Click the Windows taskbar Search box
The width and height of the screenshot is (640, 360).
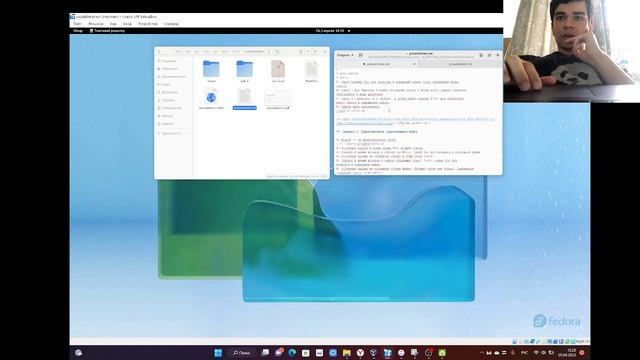pos(242,353)
